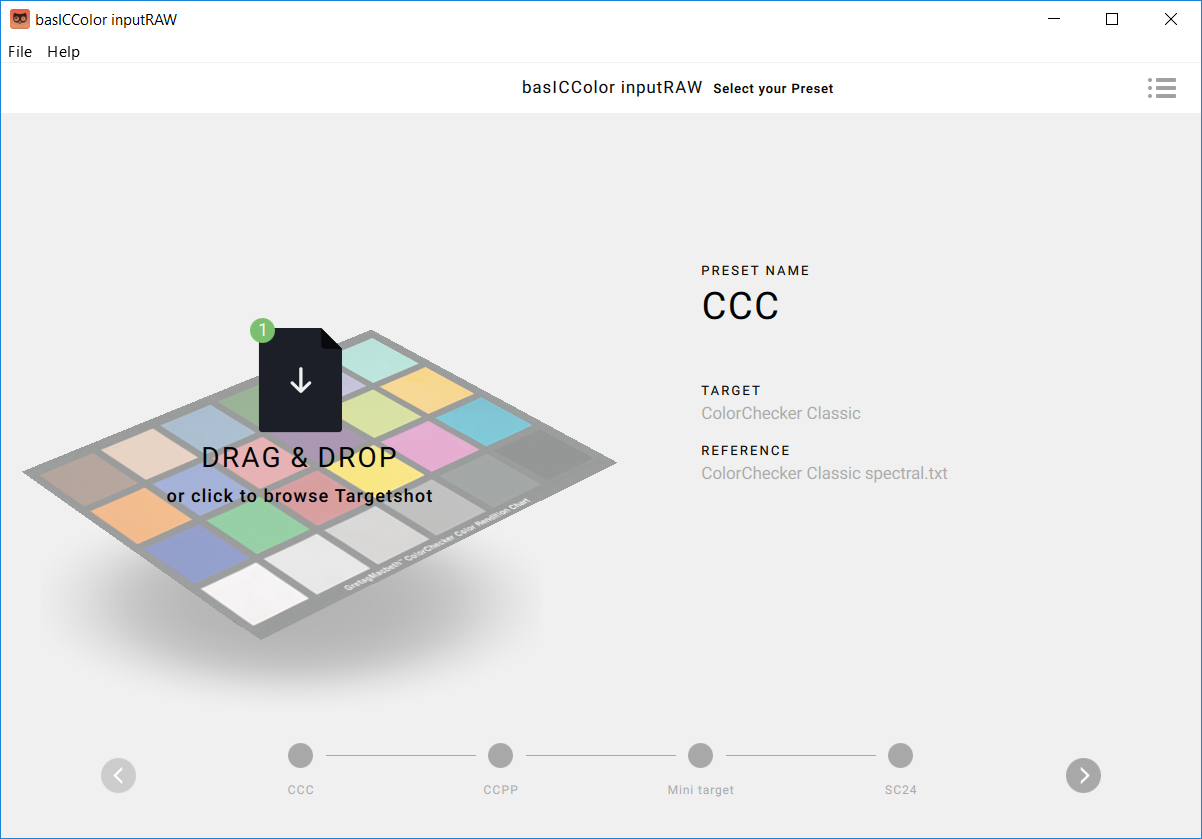Click the CCPP label under the stepper
1202x839 pixels.
(x=500, y=790)
